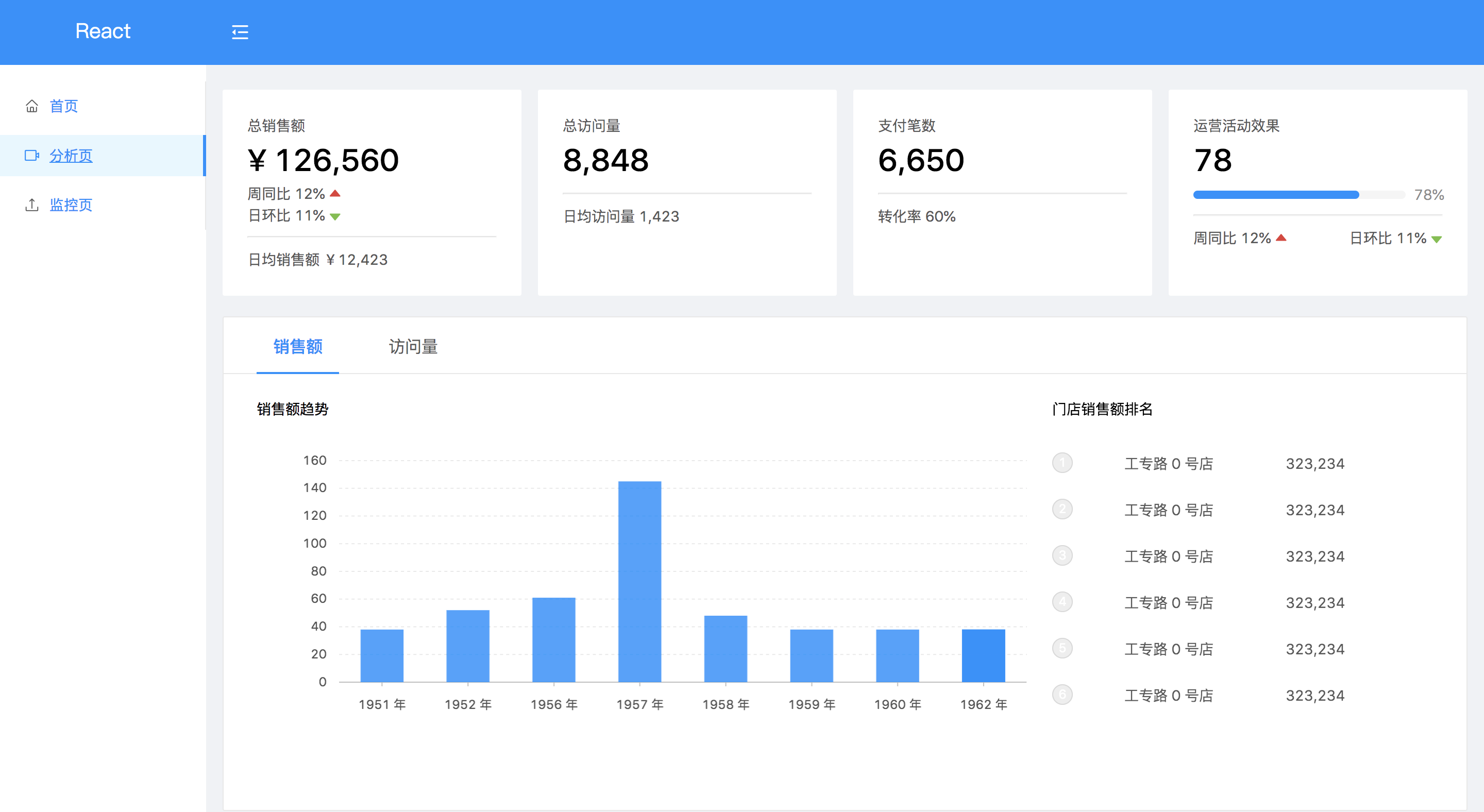Click the video icon beside 分析页
Screen dimensions: 1484x812
click(31, 156)
